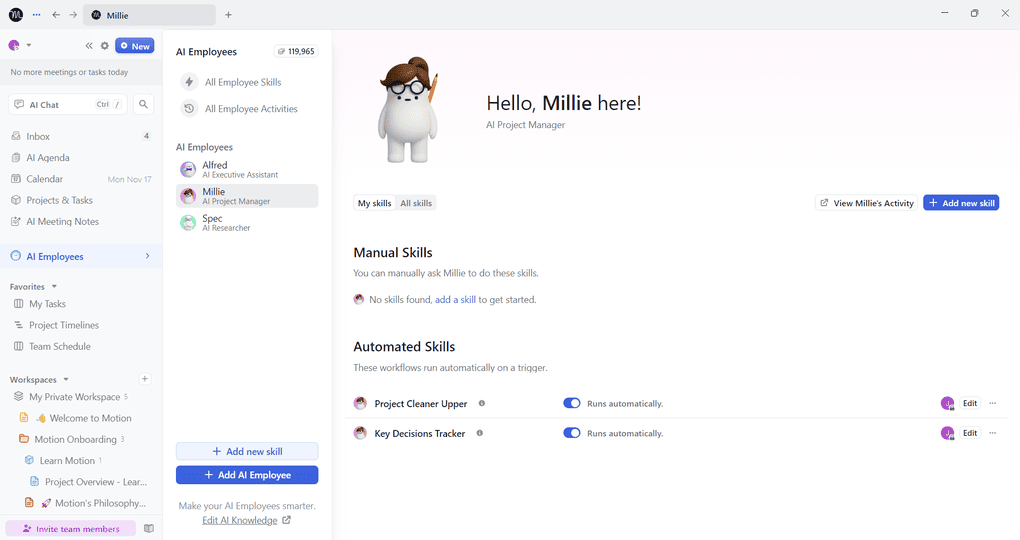Open AI Agenda in sidebar
The height and width of the screenshot is (540, 1020).
point(81,157)
